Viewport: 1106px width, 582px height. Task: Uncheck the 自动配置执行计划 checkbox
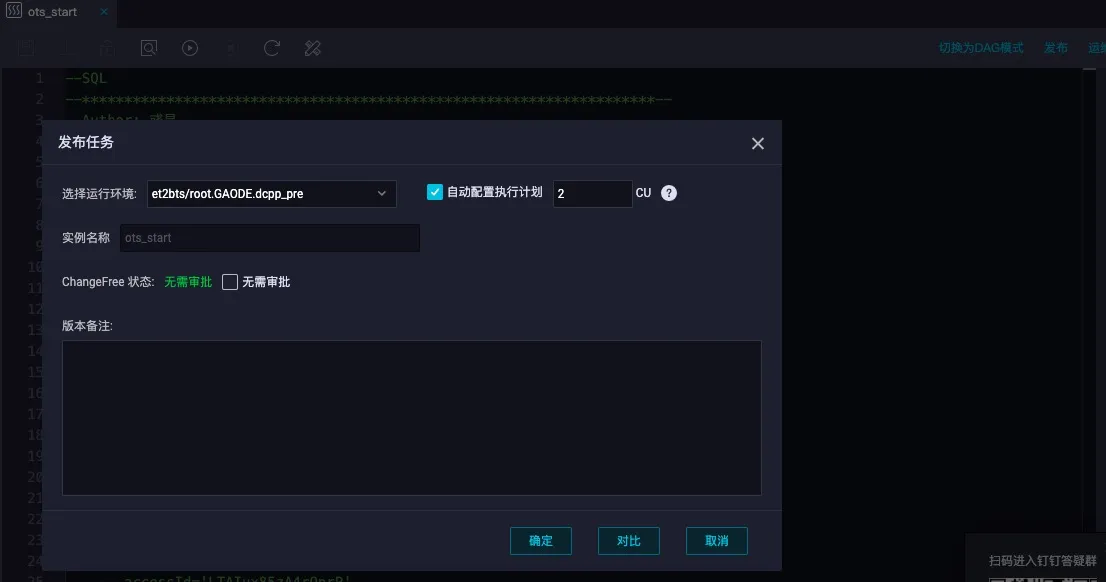[x=434, y=192]
